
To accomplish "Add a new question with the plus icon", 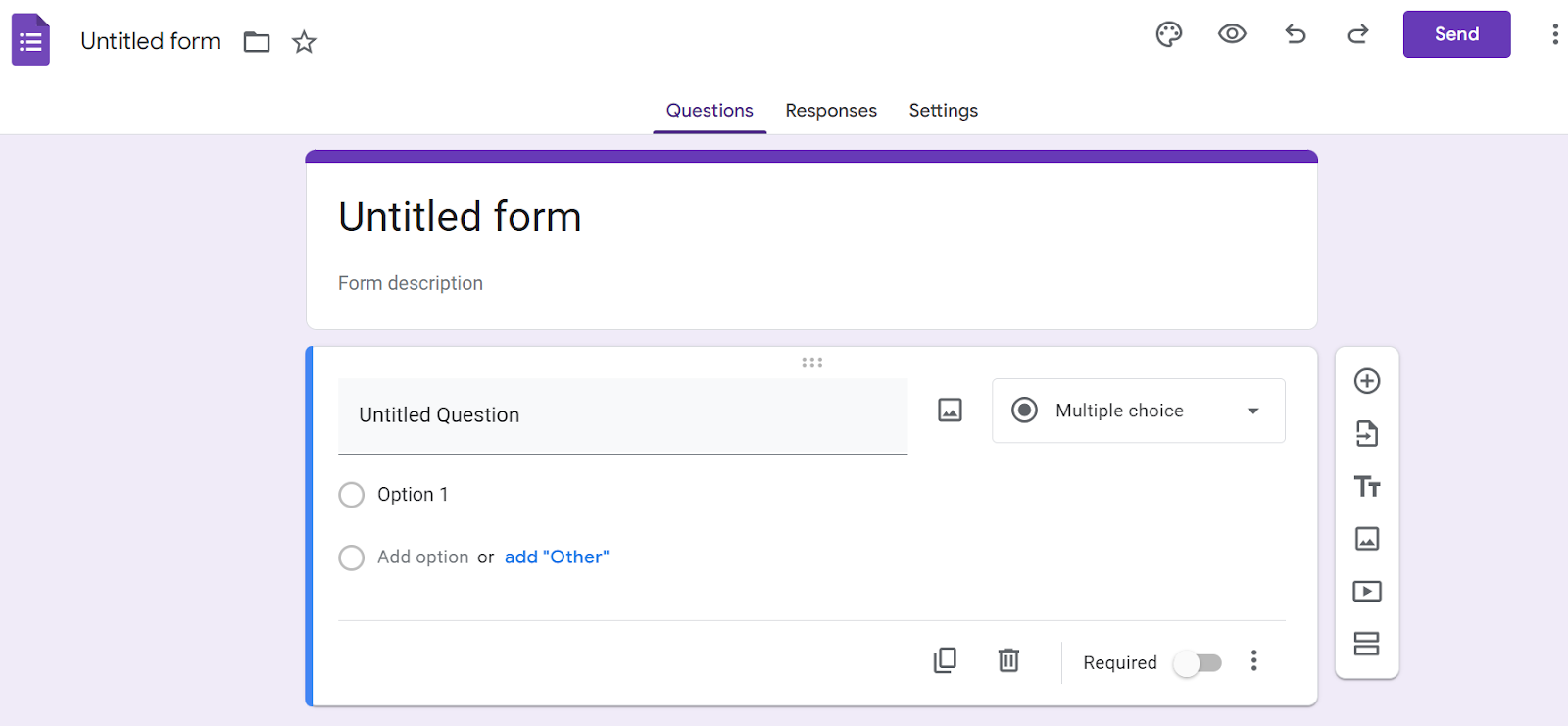I will 1367,381.
